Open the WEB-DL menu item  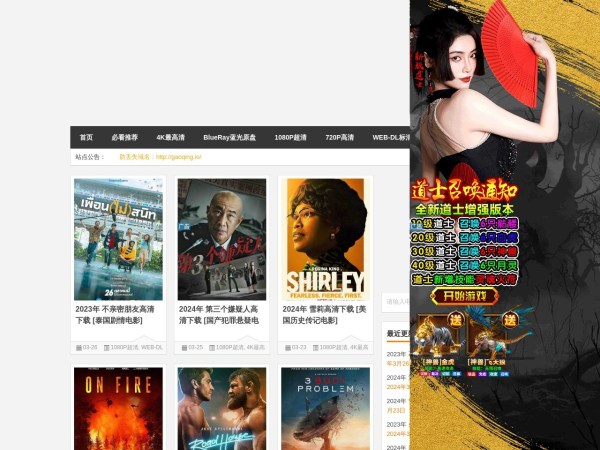point(391,137)
